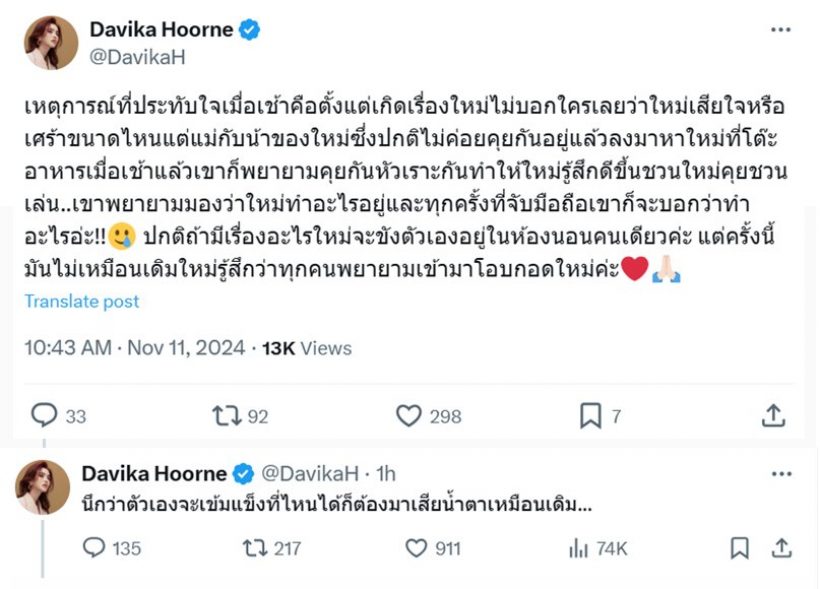820x589 pixels.
Task: Click the Translate post link
Action: (x=82, y=301)
